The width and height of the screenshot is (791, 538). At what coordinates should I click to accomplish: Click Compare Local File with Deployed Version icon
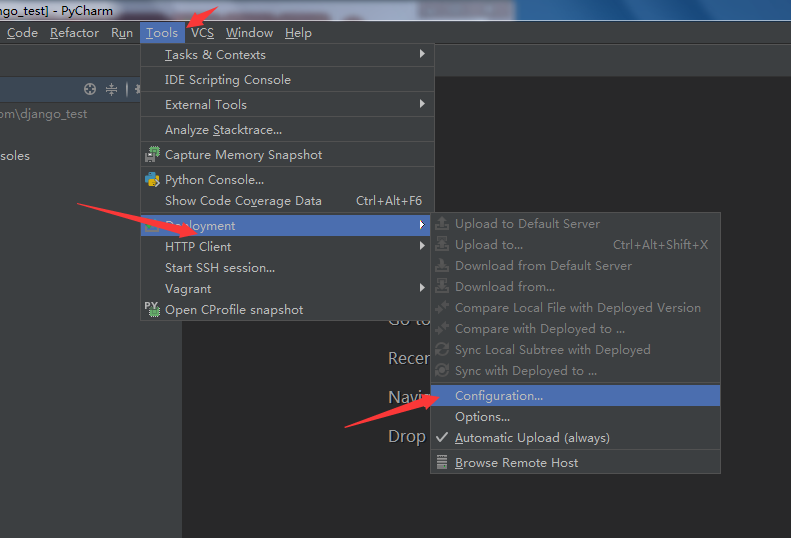coord(442,307)
